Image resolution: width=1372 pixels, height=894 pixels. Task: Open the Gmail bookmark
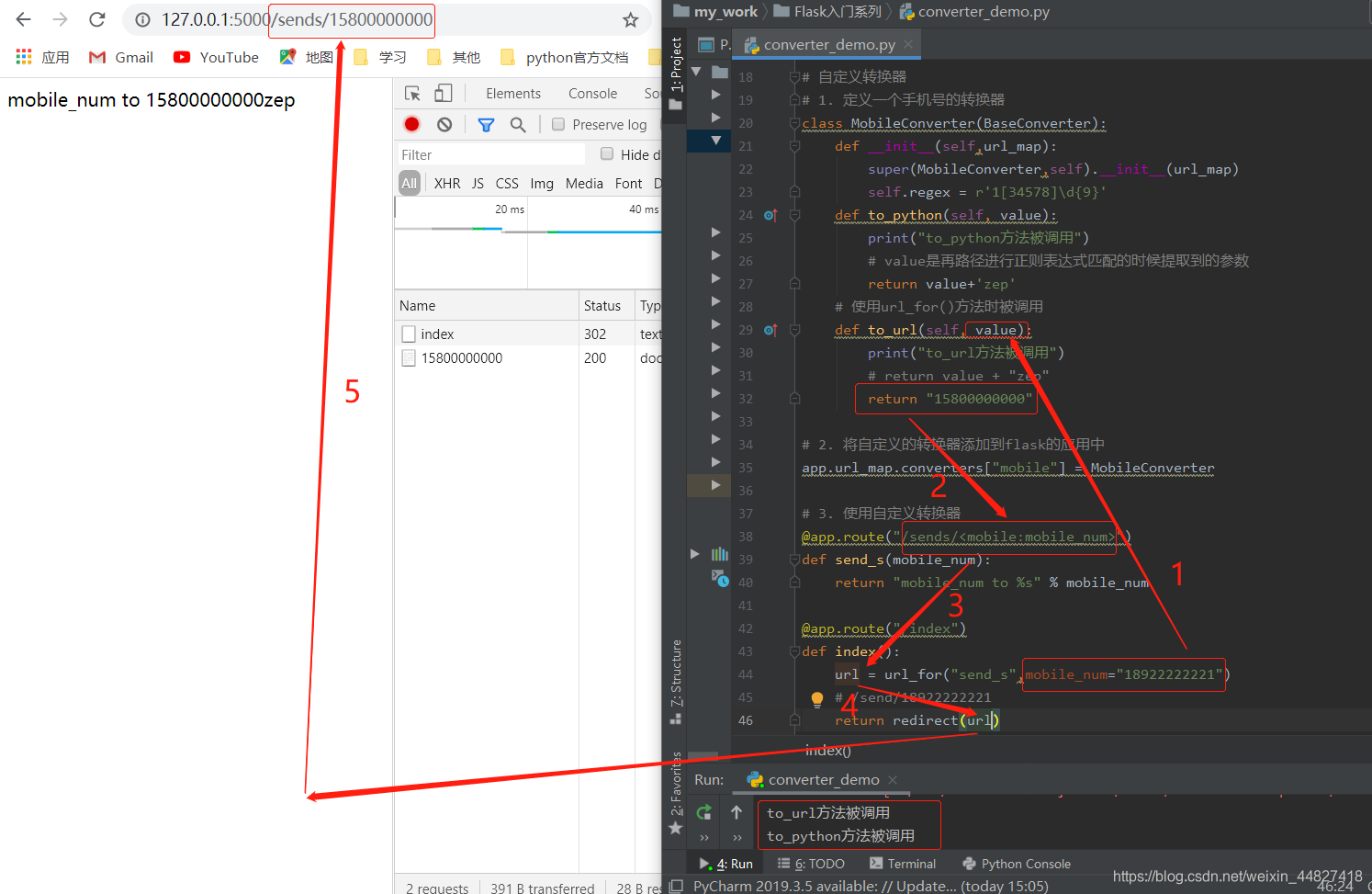[120, 57]
